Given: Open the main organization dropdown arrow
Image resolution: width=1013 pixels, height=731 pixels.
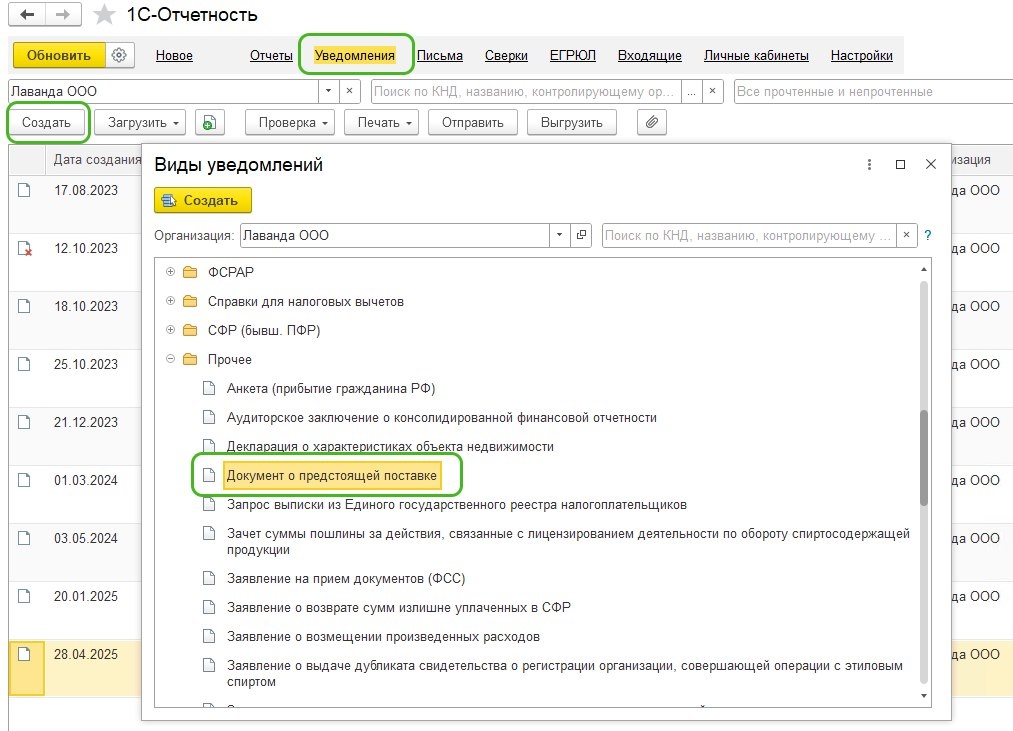Looking at the screenshot, I should 328,91.
